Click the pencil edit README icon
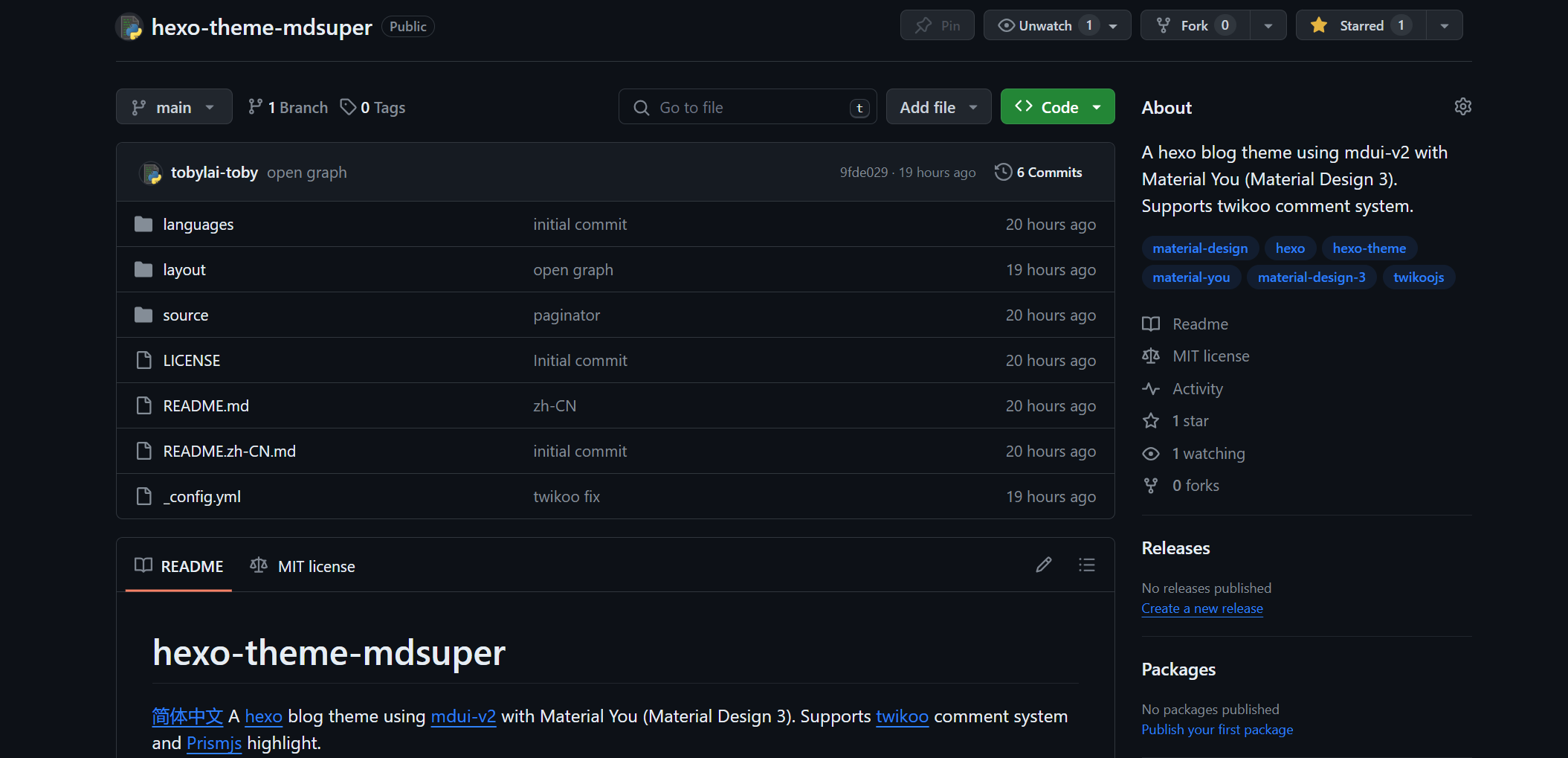The width and height of the screenshot is (1568, 758). 1044,565
